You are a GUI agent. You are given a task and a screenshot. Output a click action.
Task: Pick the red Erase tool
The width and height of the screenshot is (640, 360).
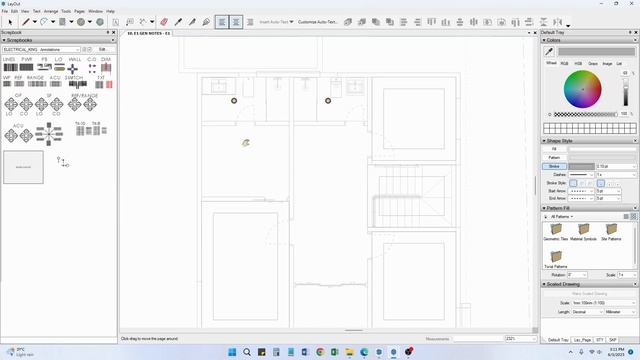pos(164,22)
